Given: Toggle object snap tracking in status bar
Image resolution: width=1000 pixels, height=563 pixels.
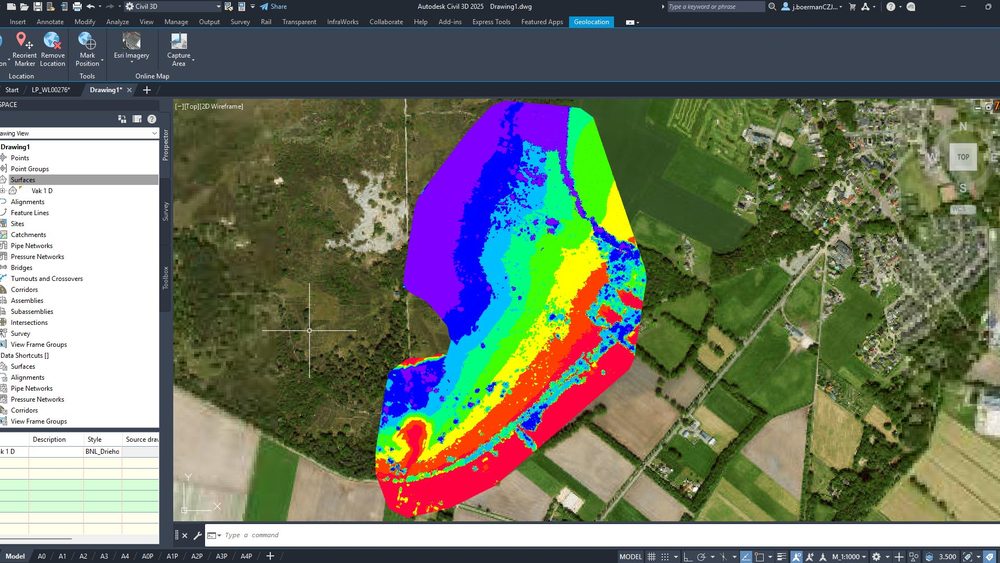Looking at the screenshot, I should 746,557.
